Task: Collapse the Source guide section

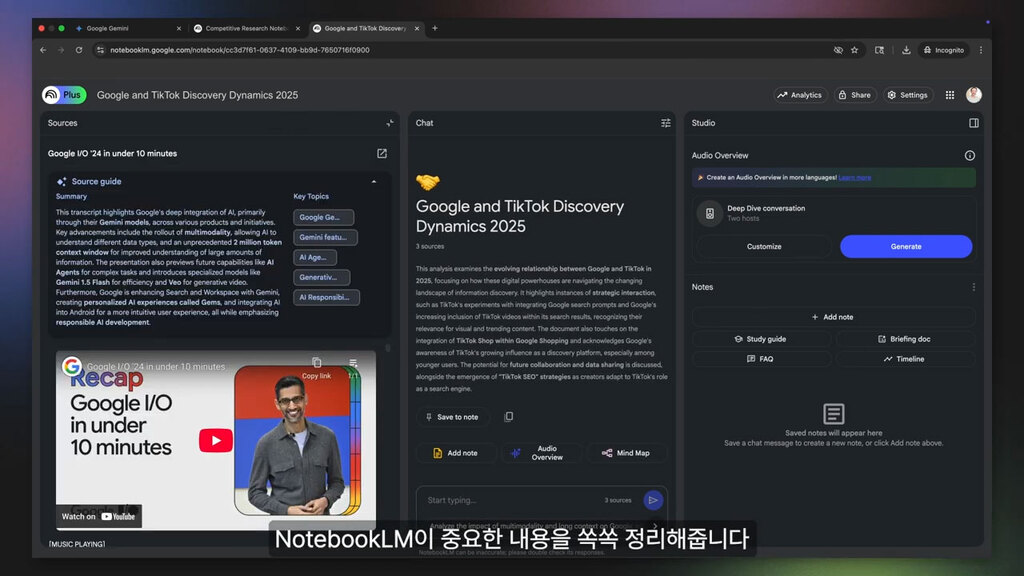Action: click(x=374, y=182)
